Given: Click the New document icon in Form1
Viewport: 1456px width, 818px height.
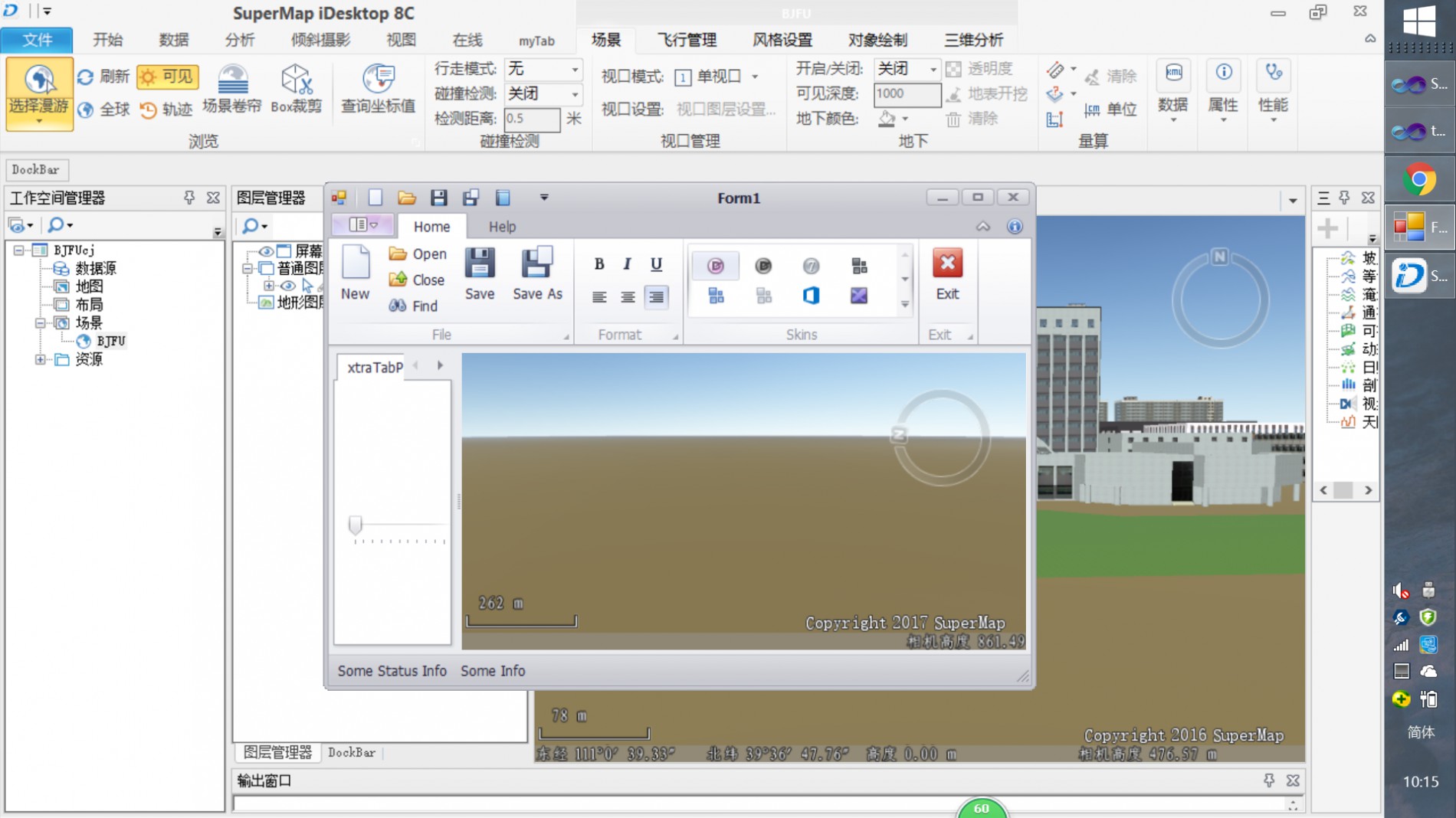Looking at the screenshot, I should (x=355, y=264).
